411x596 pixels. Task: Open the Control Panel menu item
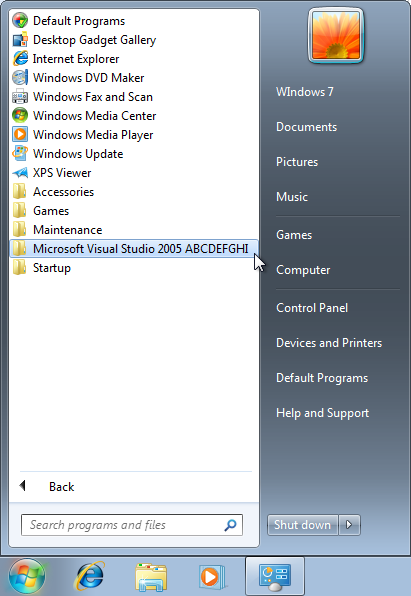[312, 308]
